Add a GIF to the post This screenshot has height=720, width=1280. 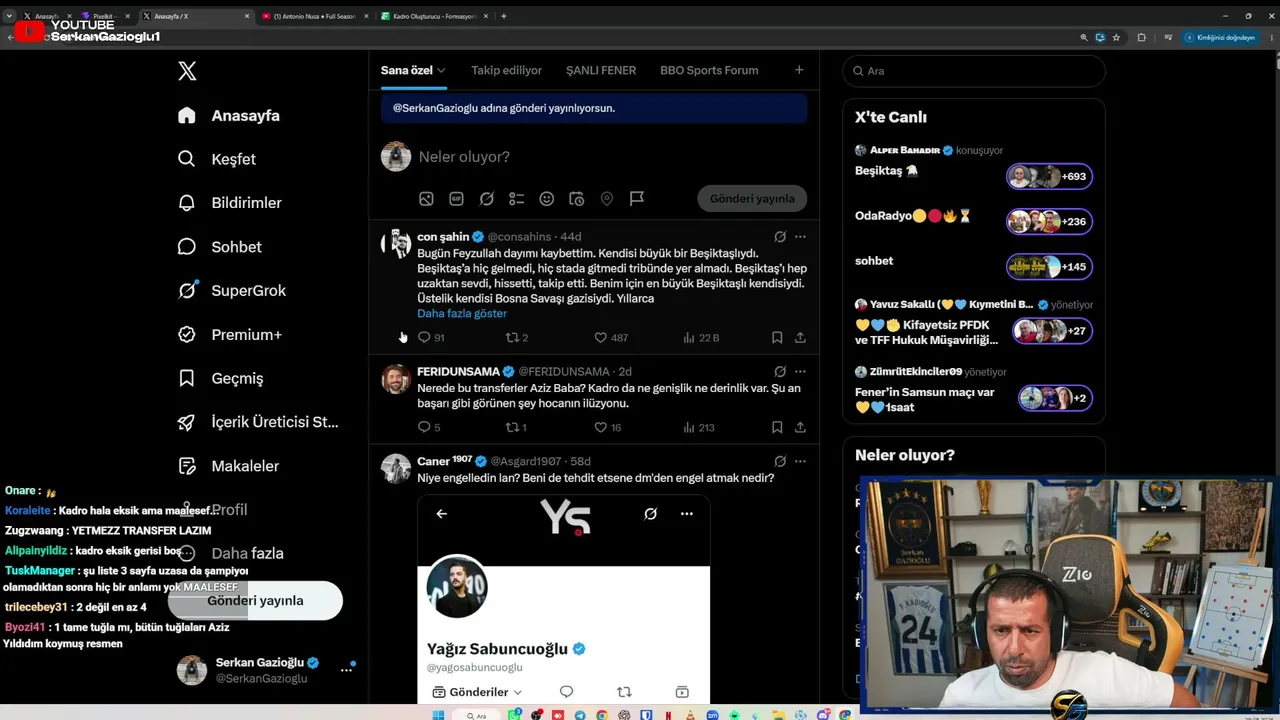(x=456, y=199)
